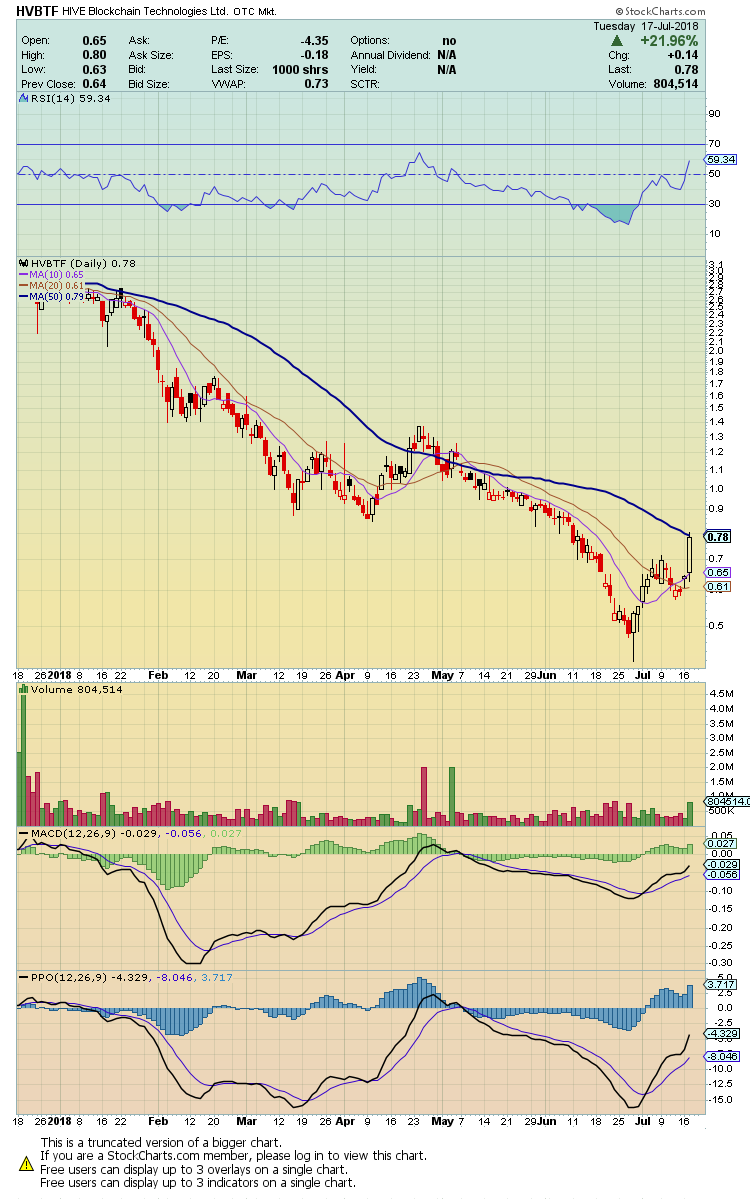Click the Last Size value '1000 shrs'
The image size is (750, 1200).
[x=301, y=70]
